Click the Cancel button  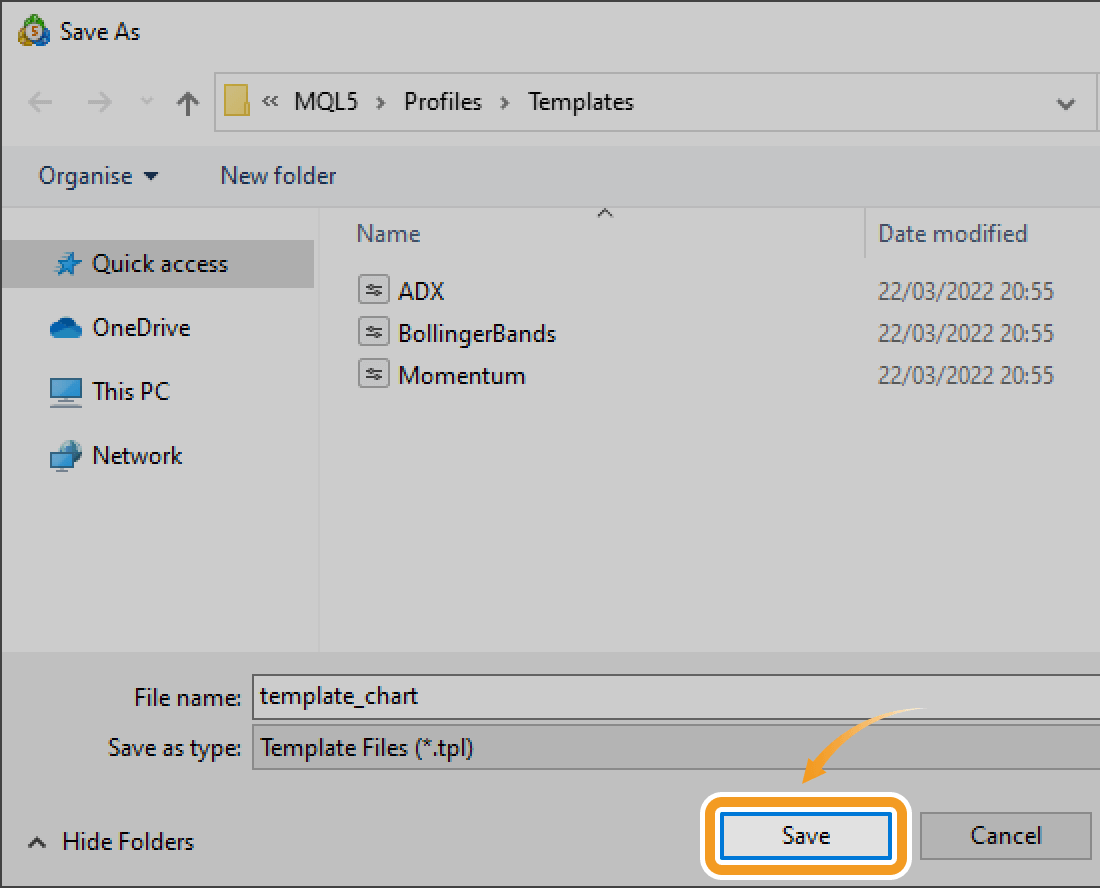coord(1005,835)
